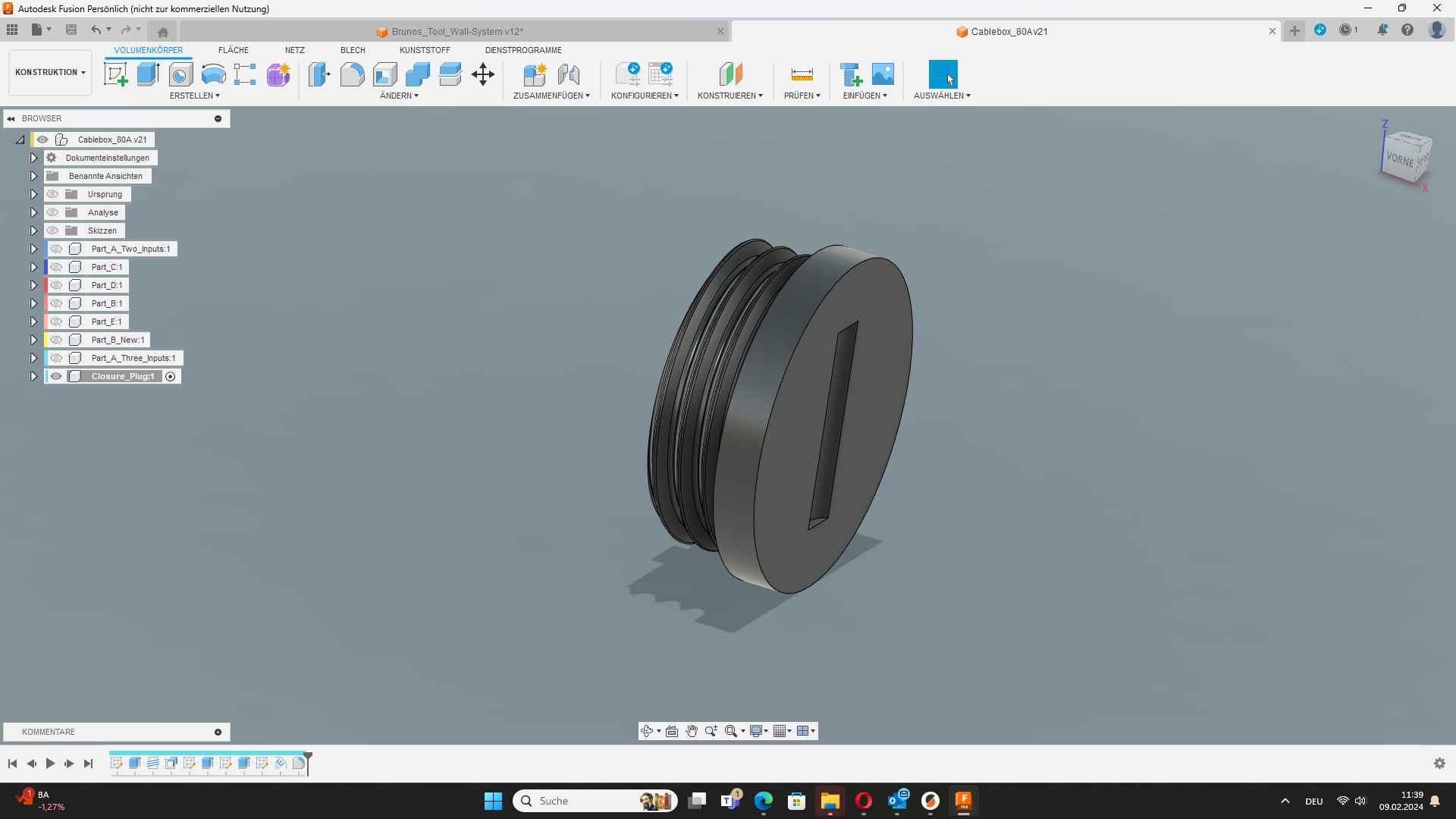Select the Extrude tool icon
This screenshot has height=819, width=1456.
tap(148, 74)
